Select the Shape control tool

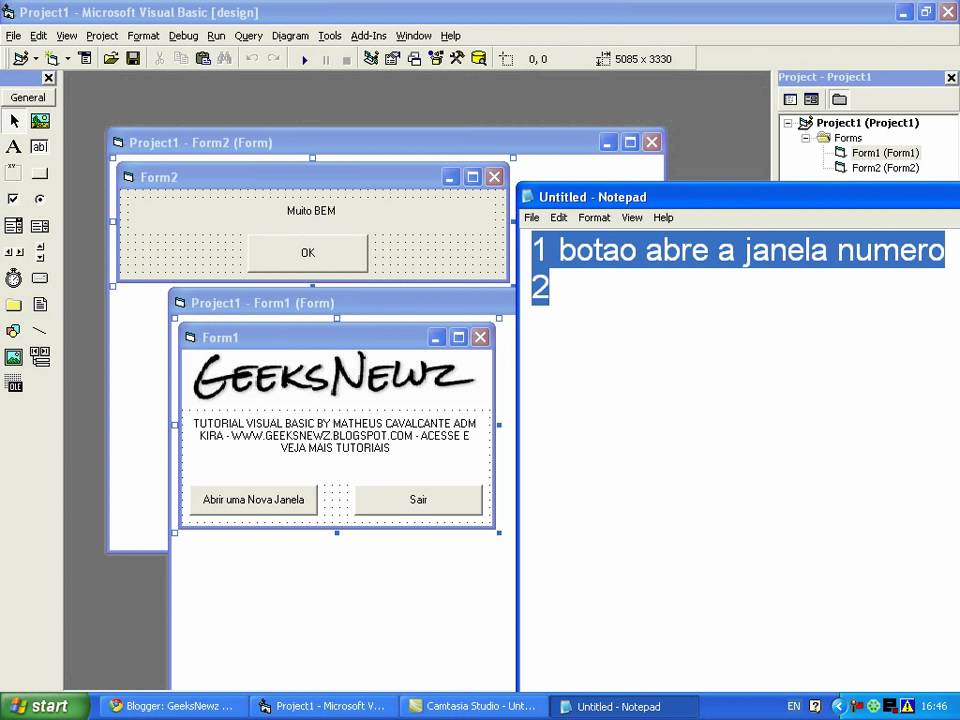click(x=13, y=331)
